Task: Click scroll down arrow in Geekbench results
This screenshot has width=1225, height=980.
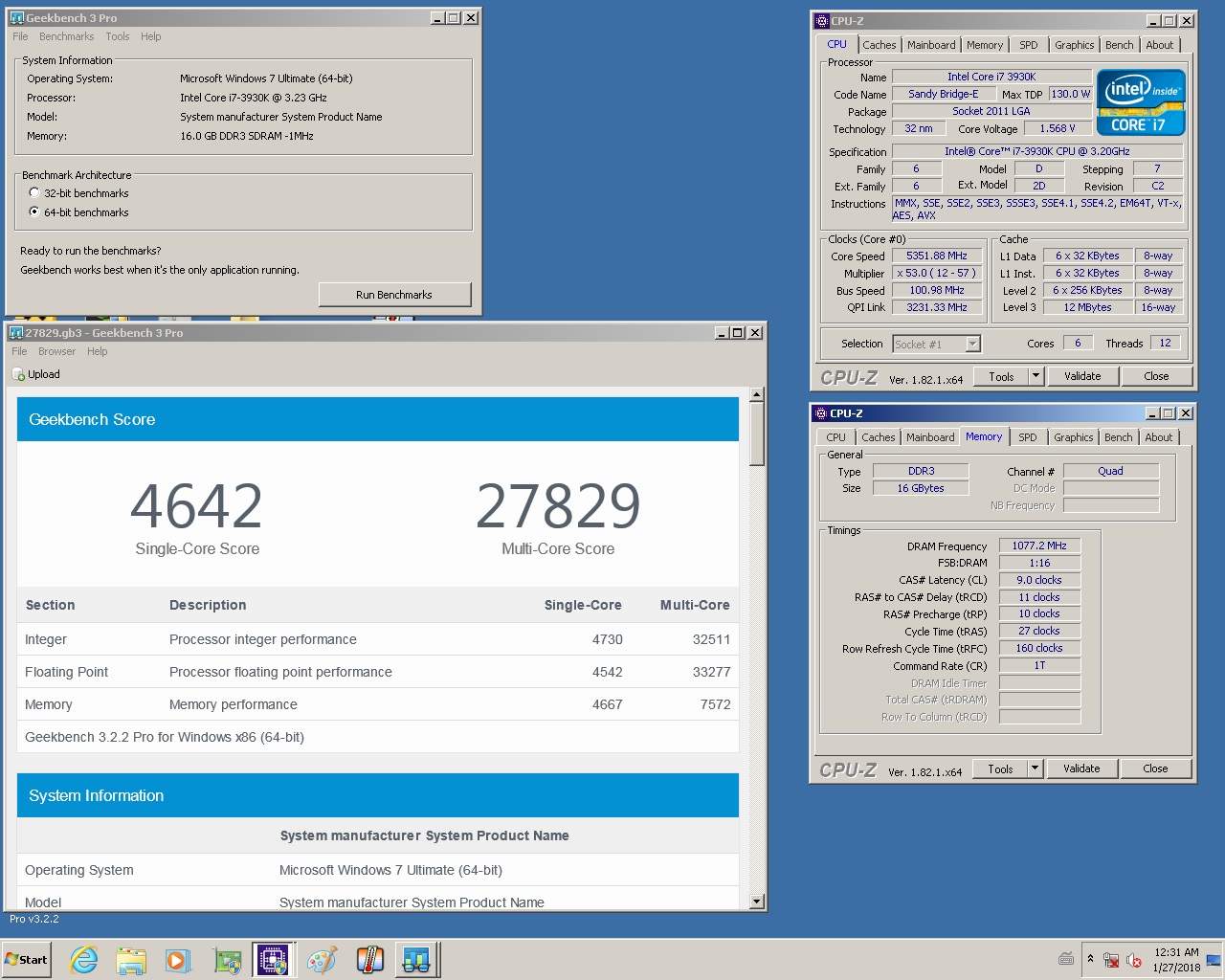Action: pyautogui.click(x=757, y=901)
